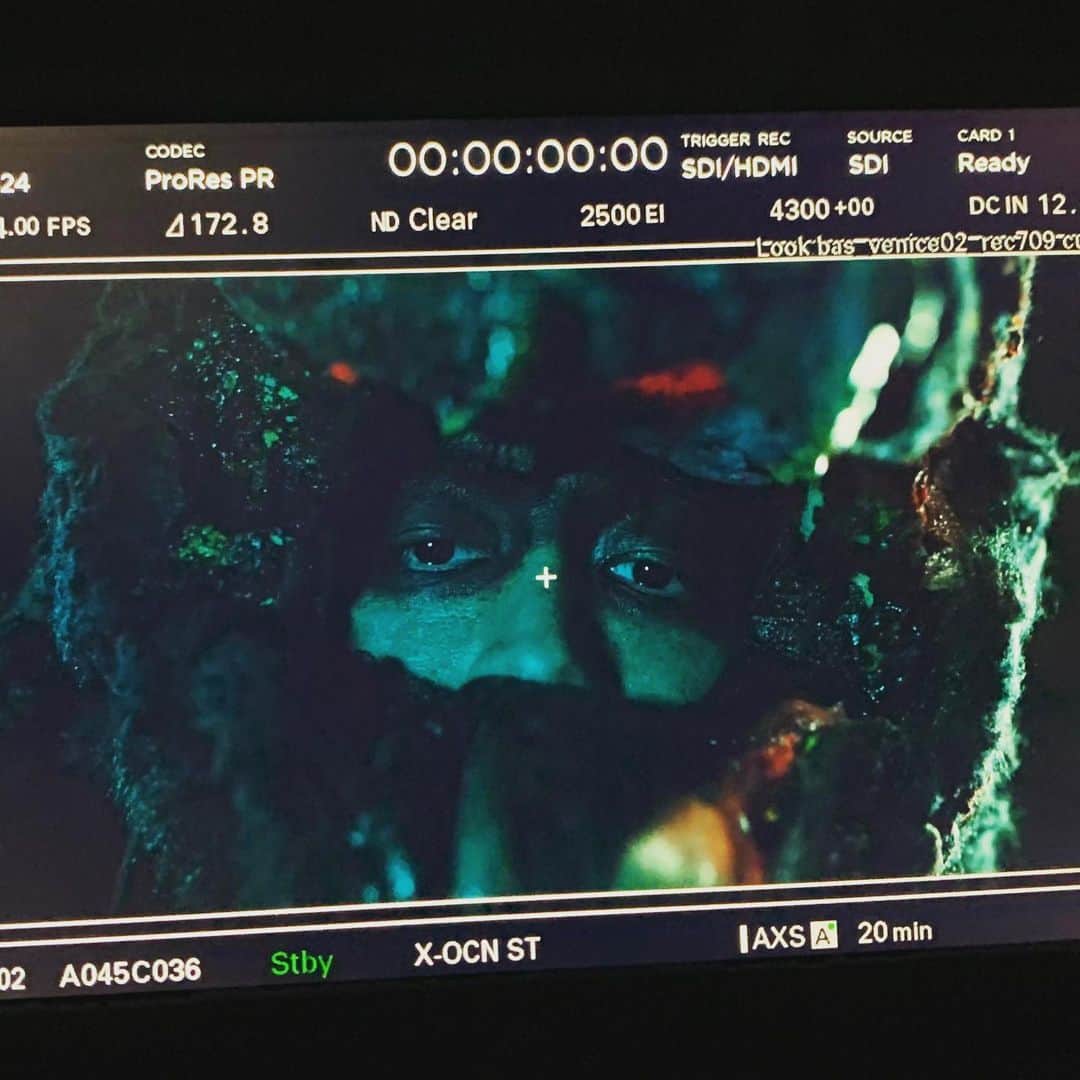Tap the 20 min remaining time

[x=895, y=933]
